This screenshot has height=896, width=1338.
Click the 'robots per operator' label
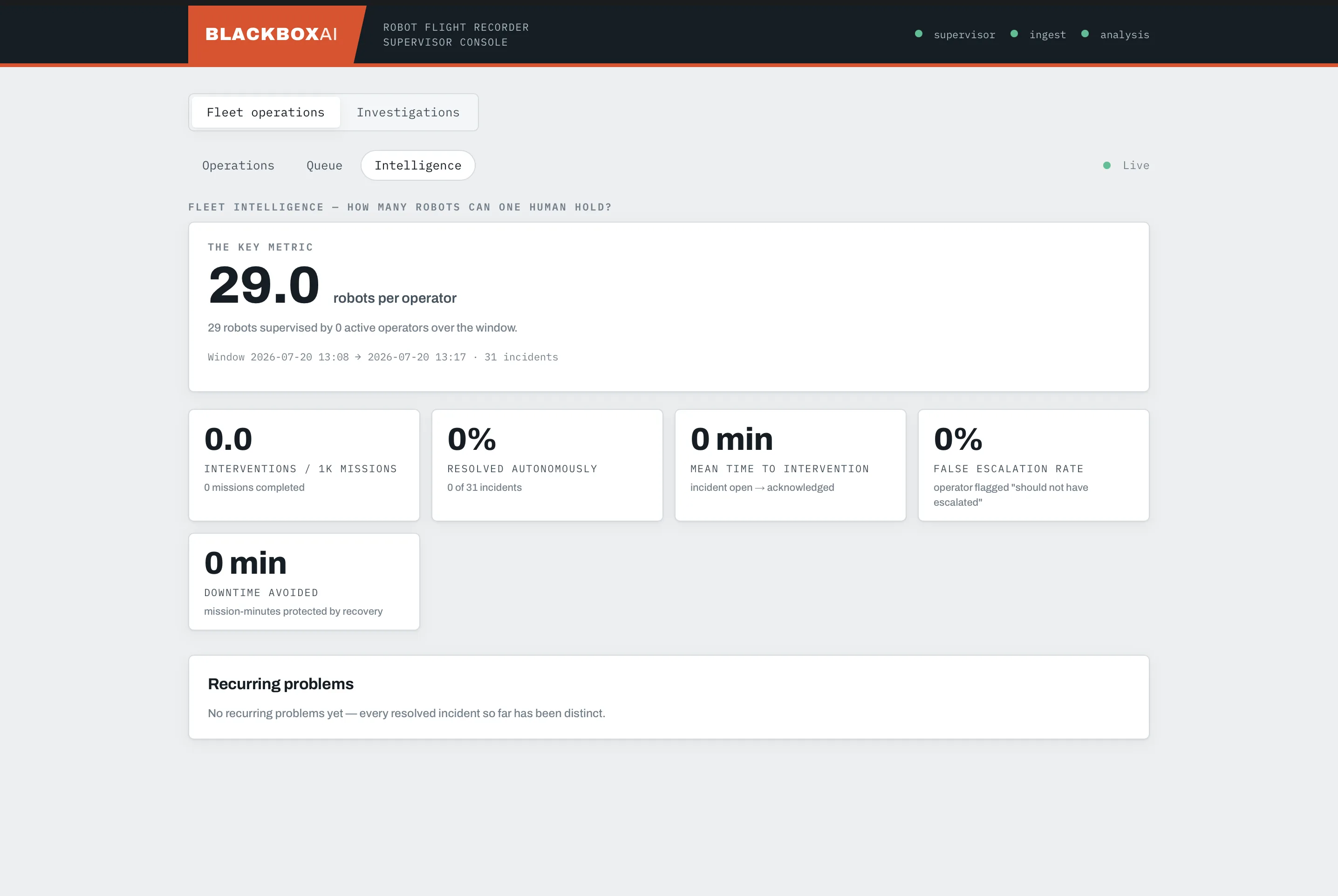pos(395,299)
